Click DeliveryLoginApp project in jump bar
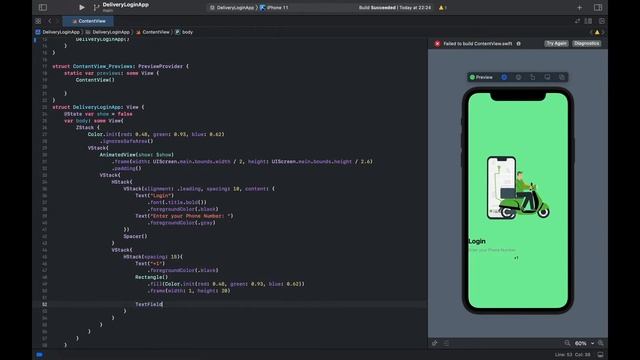This screenshot has height=360, width=640. 58,32
